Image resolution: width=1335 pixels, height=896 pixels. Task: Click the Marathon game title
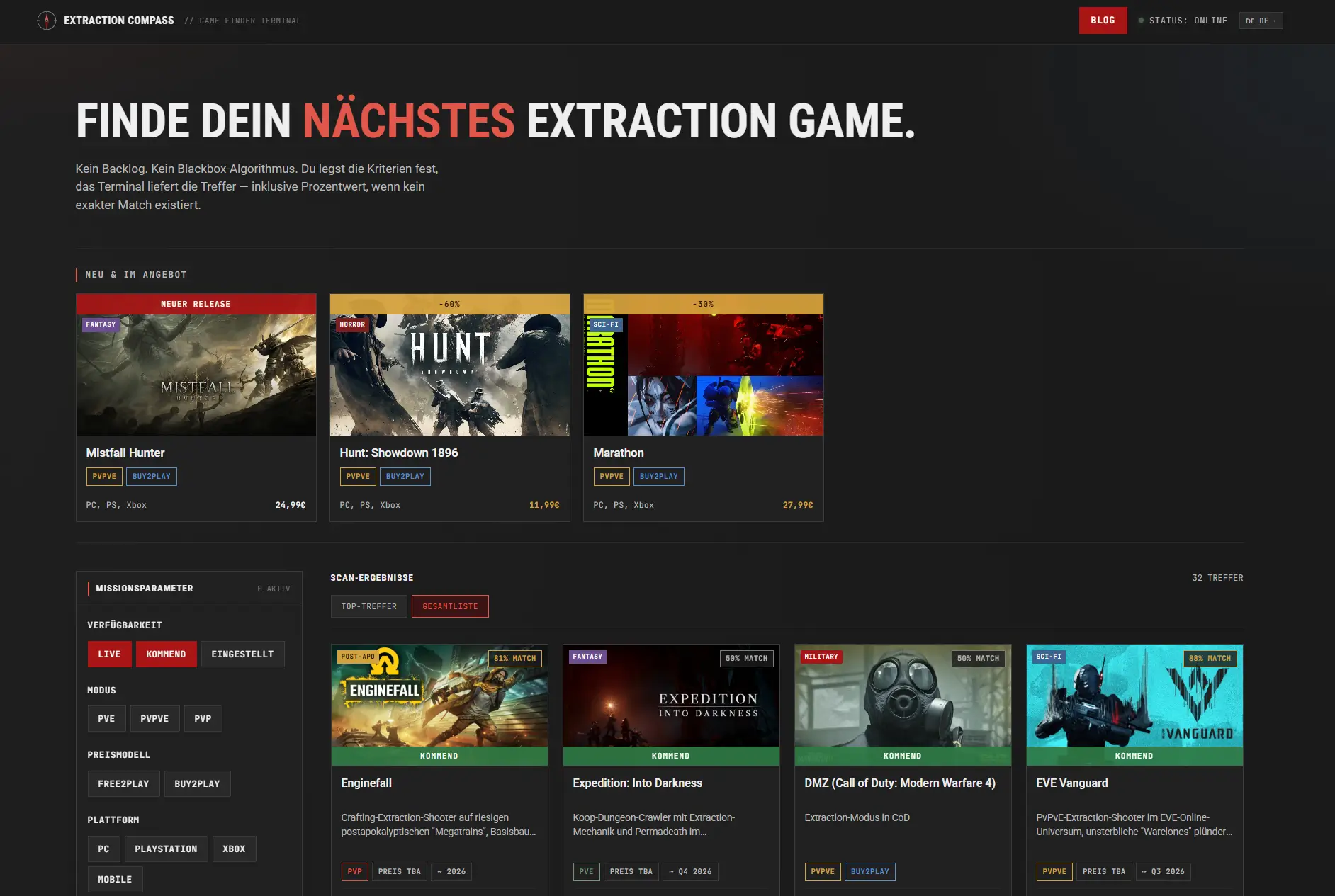click(x=619, y=453)
